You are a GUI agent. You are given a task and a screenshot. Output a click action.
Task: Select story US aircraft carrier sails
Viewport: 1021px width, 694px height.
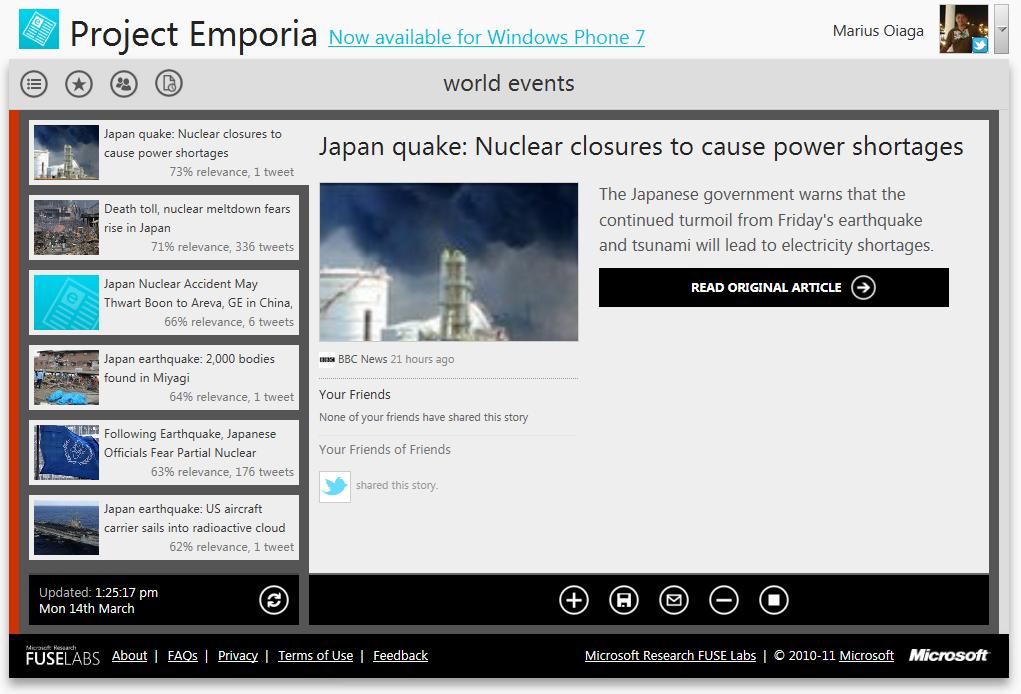(x=164, y=527)
